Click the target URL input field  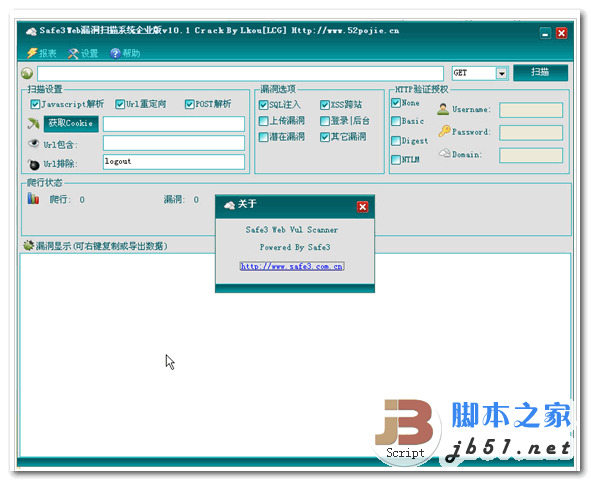(x=240, y=73)
